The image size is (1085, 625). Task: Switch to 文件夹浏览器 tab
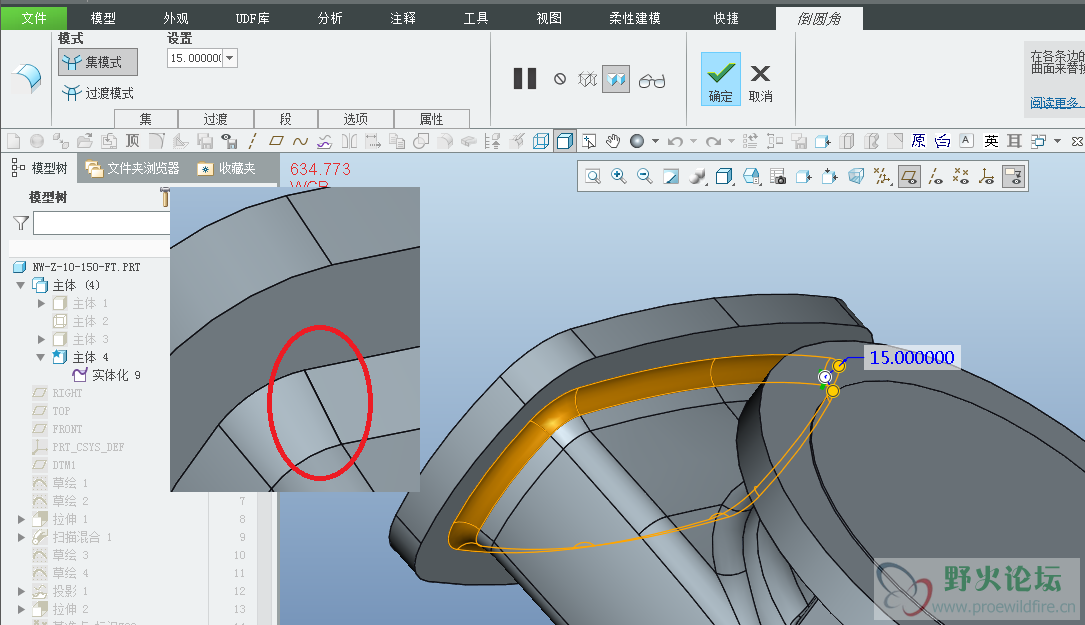pos(133,169)
